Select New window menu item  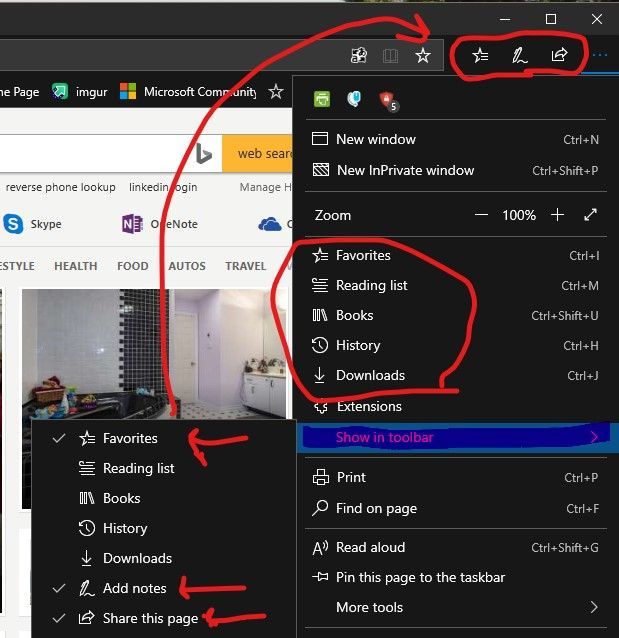(x=456, y=140)
